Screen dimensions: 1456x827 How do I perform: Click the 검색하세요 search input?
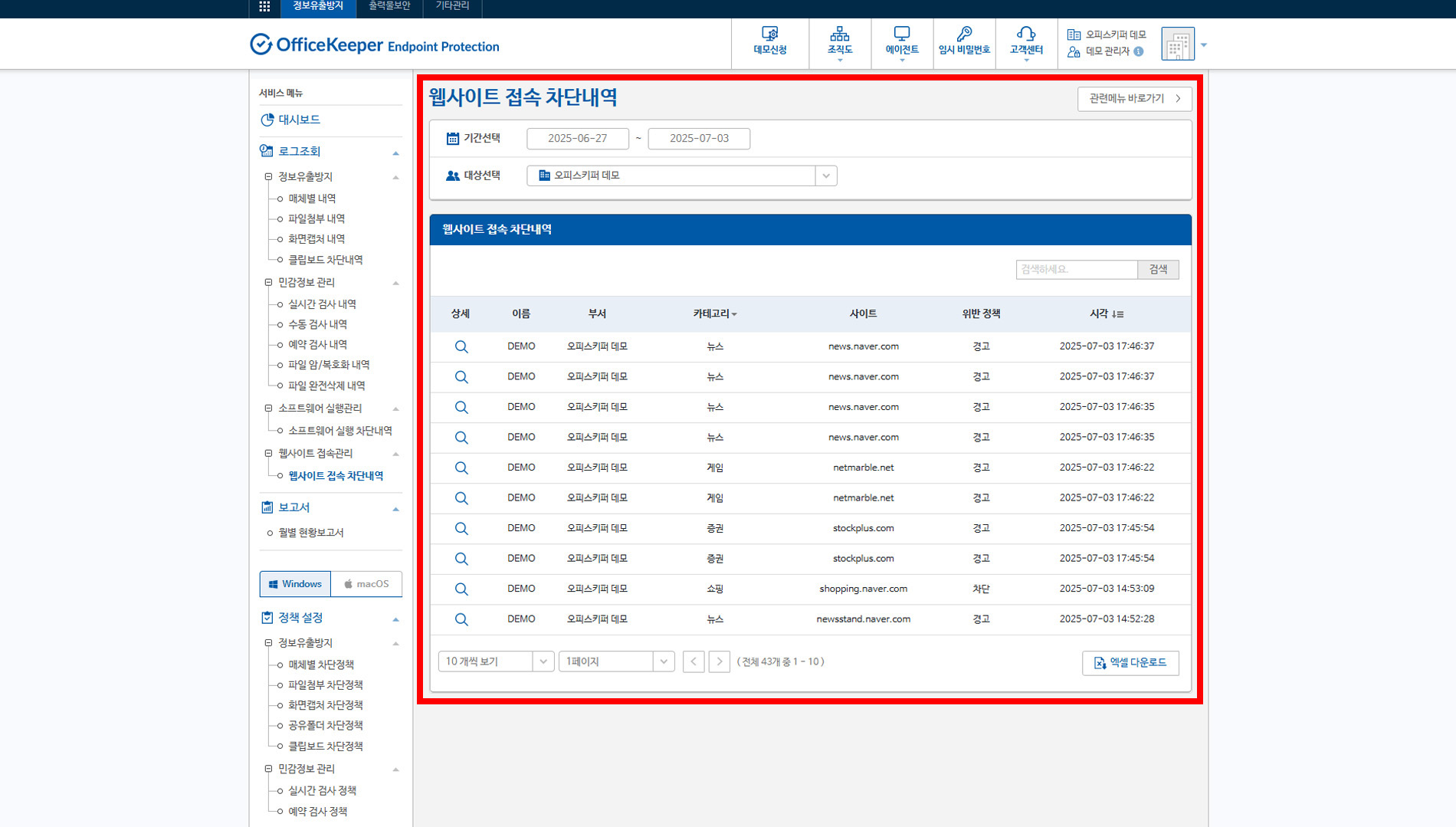1077,270
